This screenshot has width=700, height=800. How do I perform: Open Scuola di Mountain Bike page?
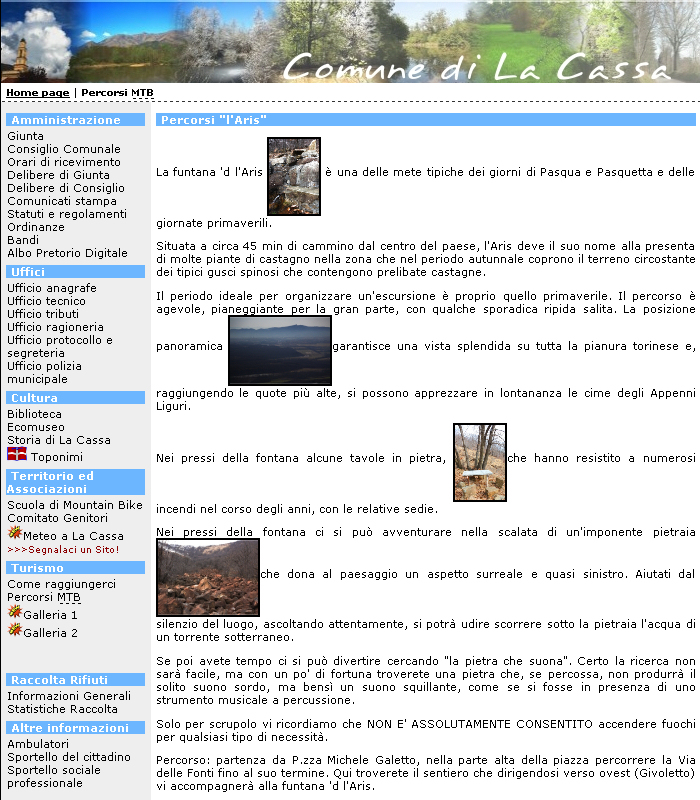click(x=75, y=505)
